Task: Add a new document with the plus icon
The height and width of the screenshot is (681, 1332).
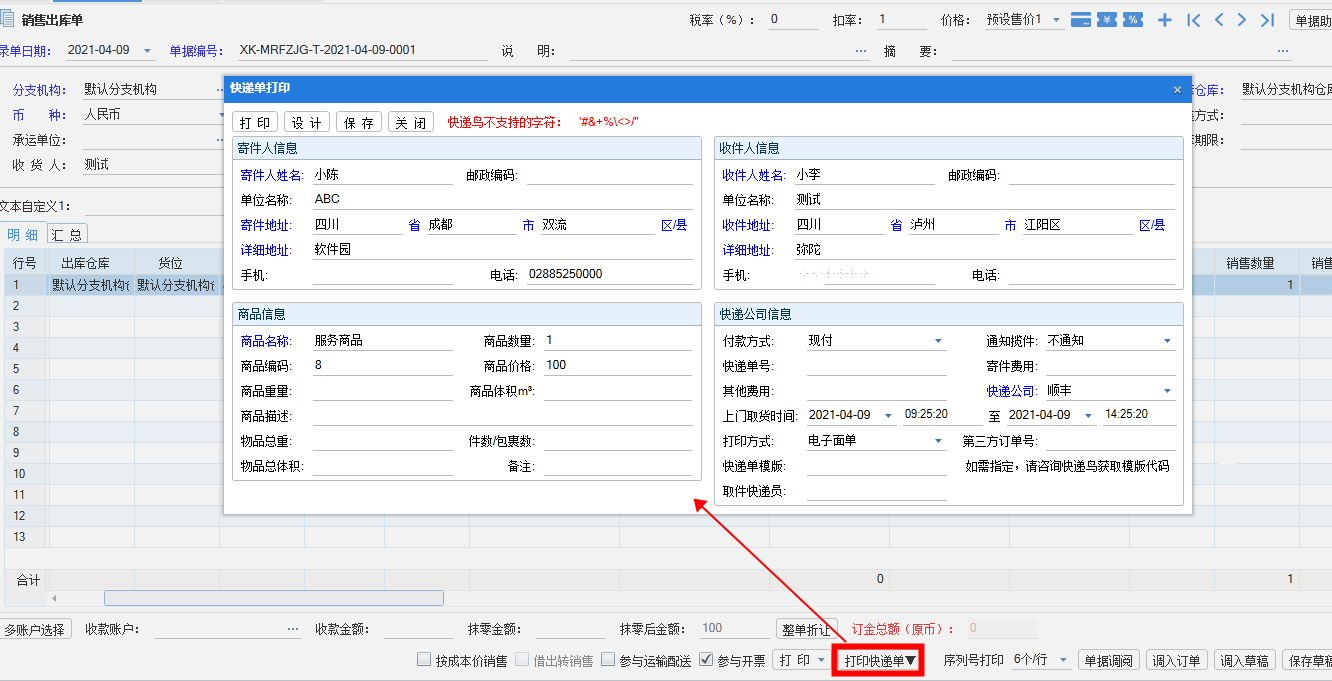Action: [x=1165, y=20]
